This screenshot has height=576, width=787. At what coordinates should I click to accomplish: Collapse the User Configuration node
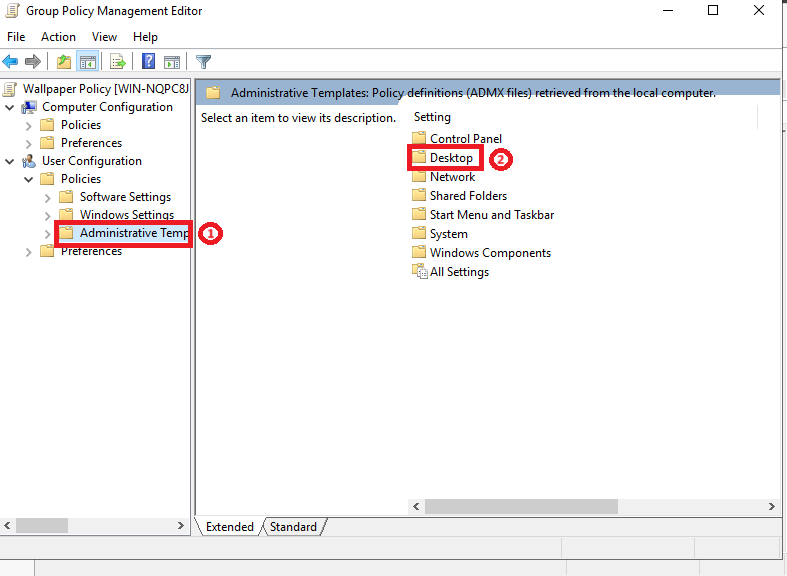pyautogui.click(x=10, y=162)
